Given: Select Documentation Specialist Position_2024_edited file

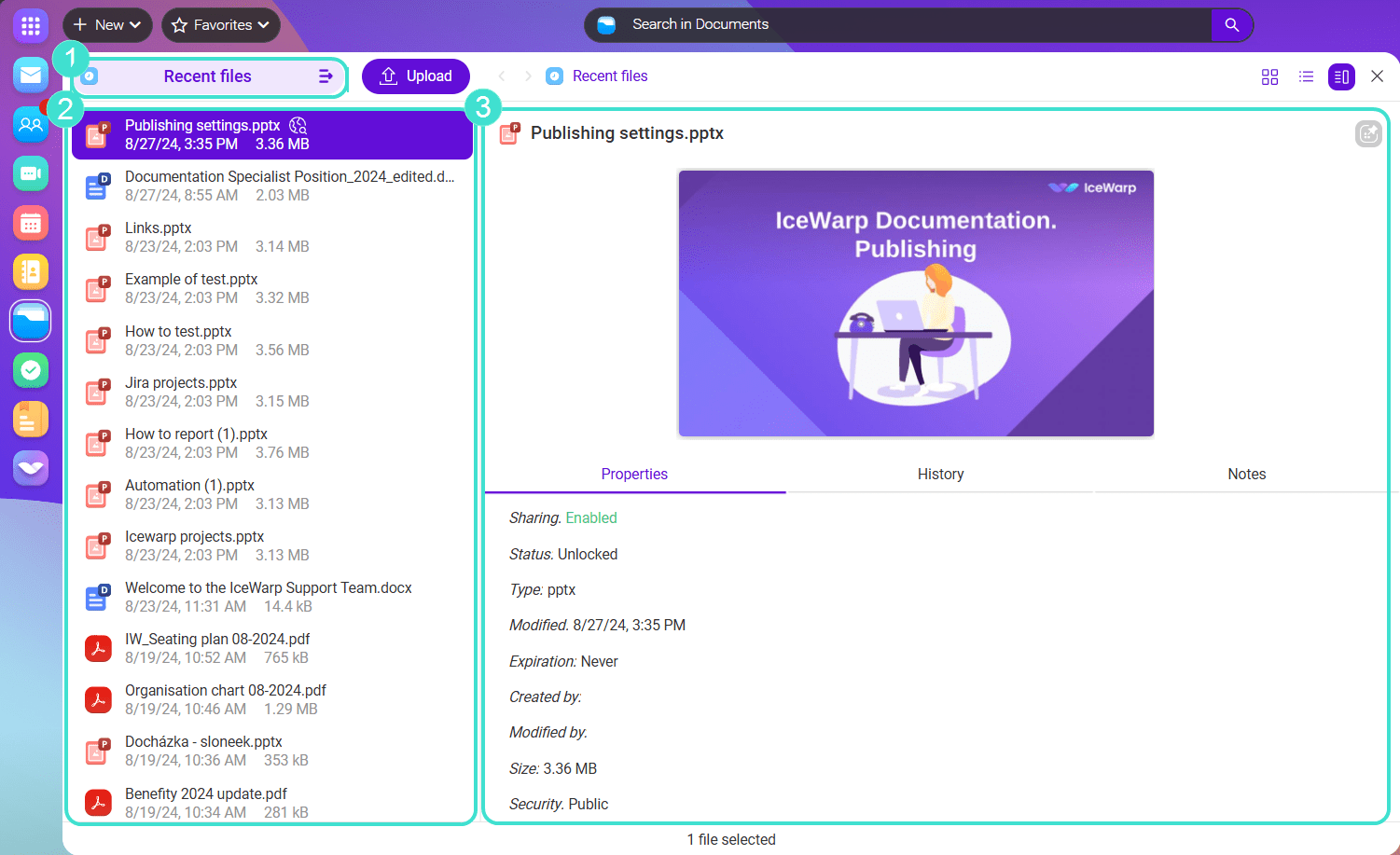Looking at the screenshot, I should [x=272, y=186].
